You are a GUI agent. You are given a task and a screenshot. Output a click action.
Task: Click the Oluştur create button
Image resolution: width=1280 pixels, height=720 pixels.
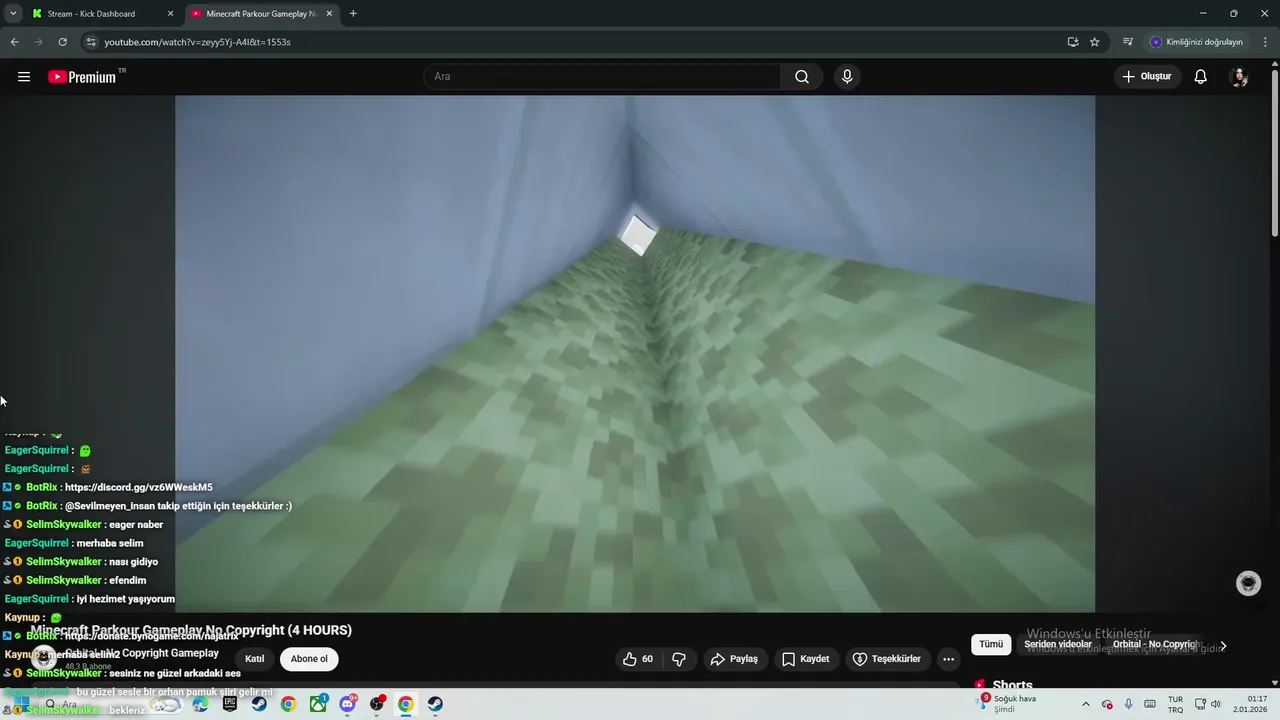(1147, 77)
